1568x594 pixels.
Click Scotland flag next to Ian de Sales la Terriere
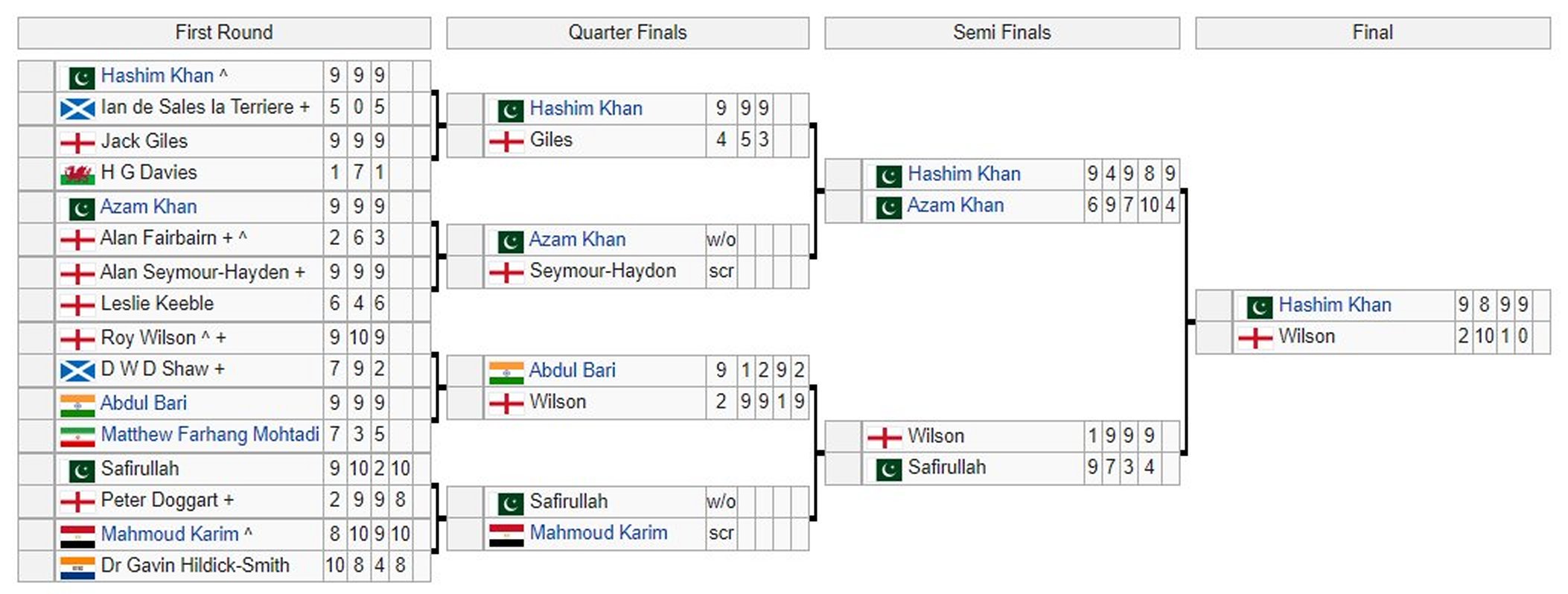click(77, 109)
